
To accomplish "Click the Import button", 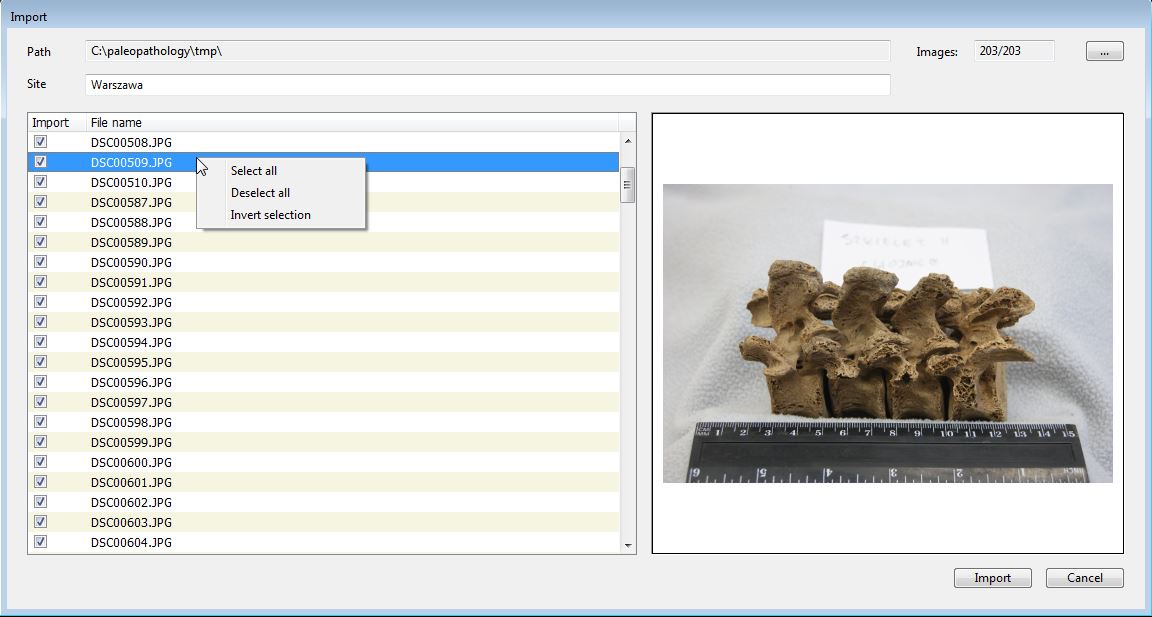I will pyautogui.click(x=992, y=578).
